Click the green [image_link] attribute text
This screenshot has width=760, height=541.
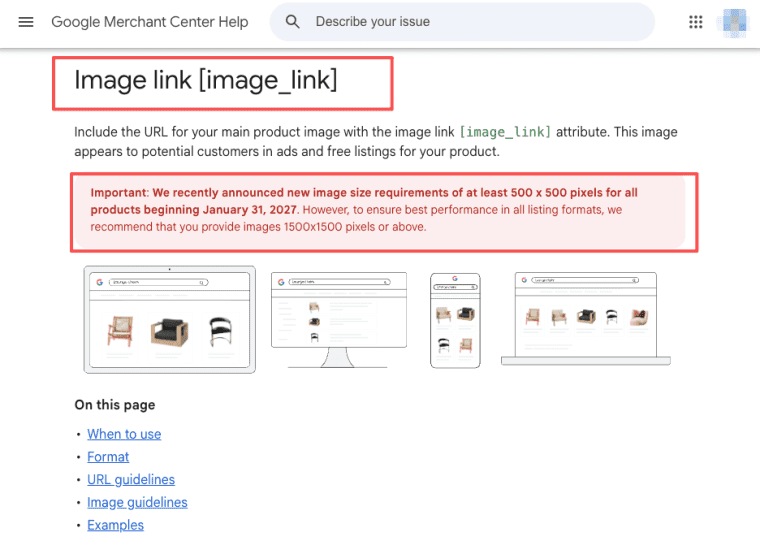(x=505, y=132)
